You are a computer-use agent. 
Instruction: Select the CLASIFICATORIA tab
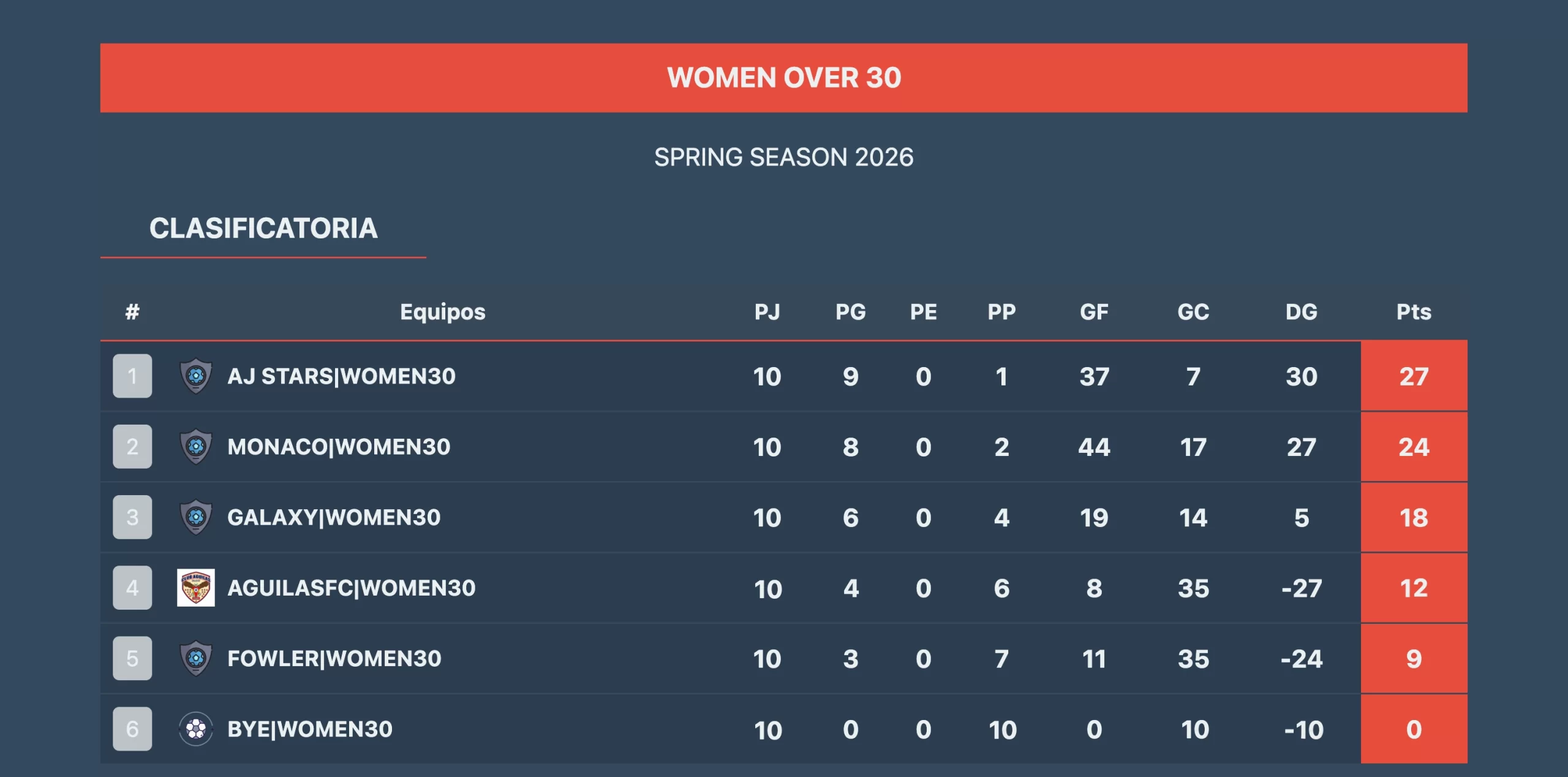point(263,229)
